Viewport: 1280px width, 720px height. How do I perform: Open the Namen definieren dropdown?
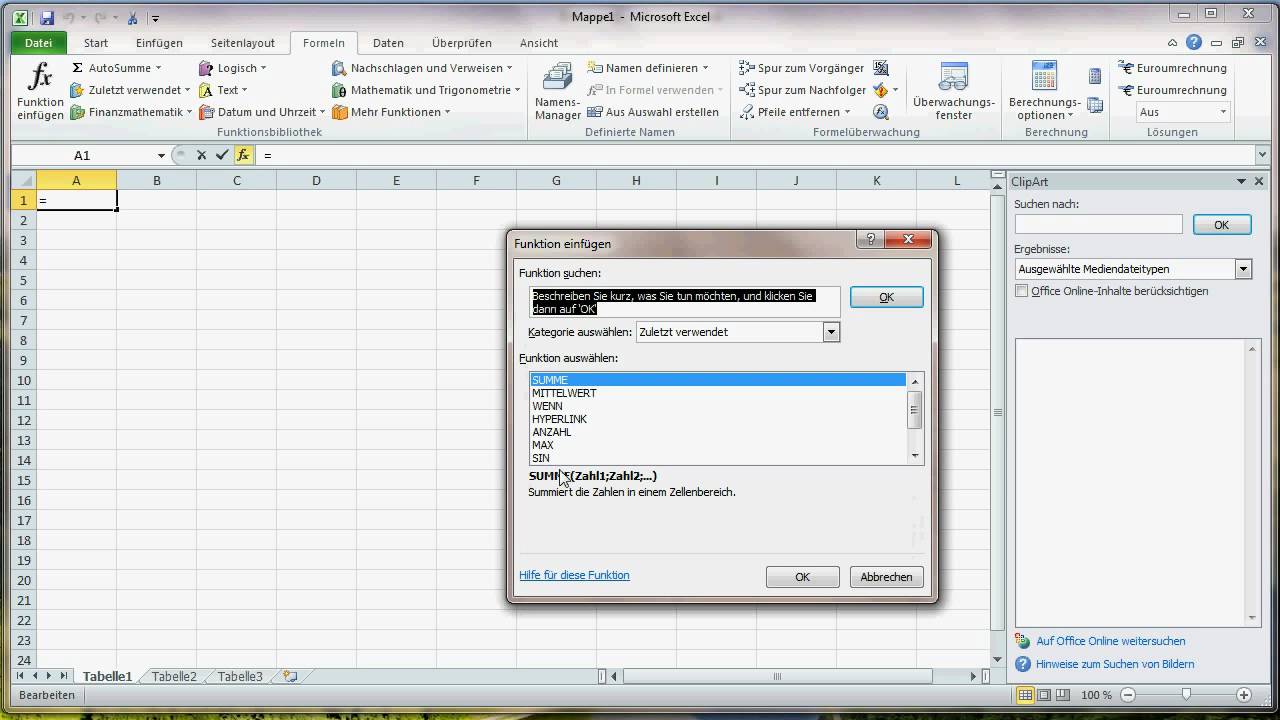(648, 68)
